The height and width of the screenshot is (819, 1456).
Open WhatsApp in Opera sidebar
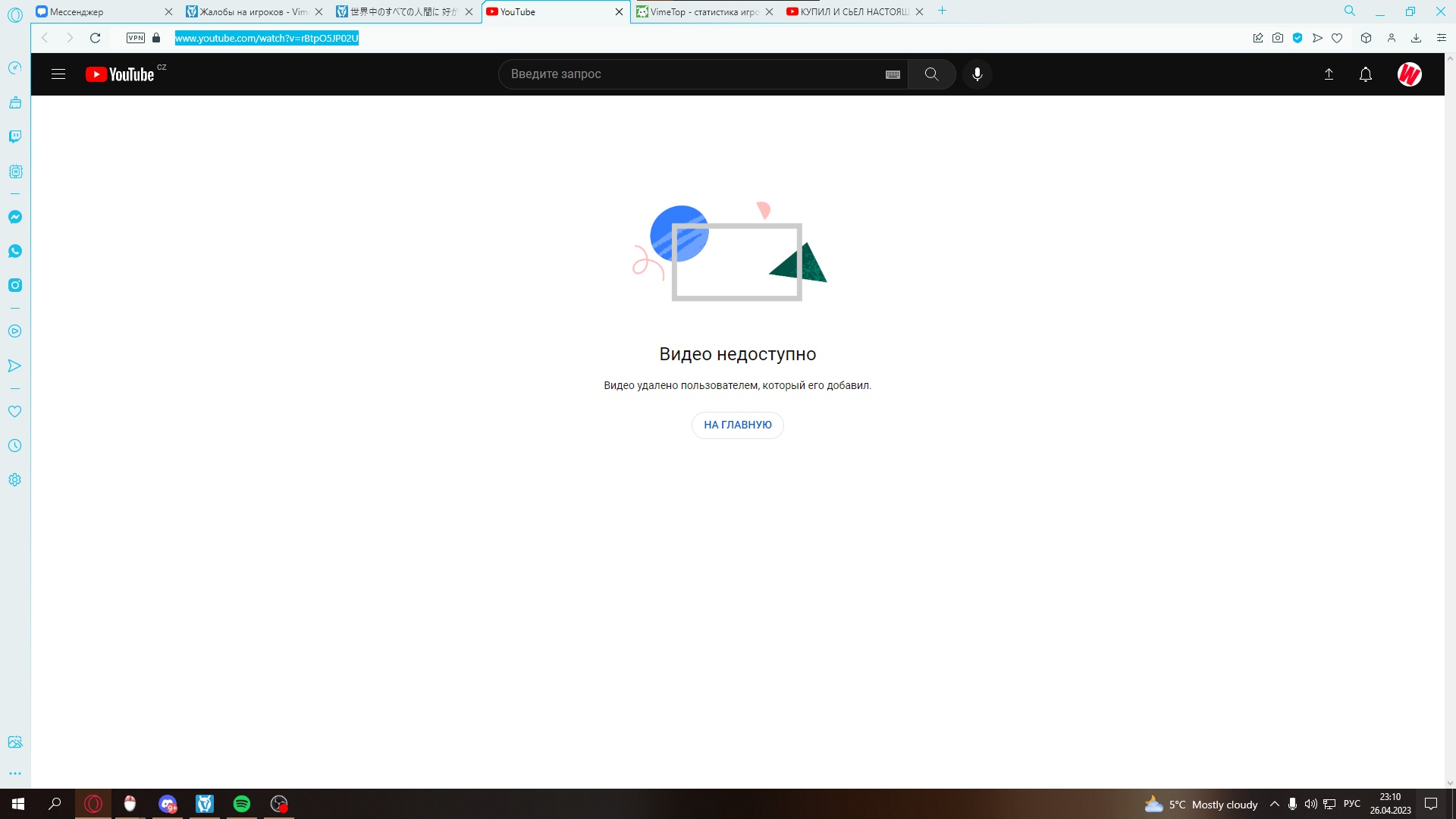(x=15, y=251)
